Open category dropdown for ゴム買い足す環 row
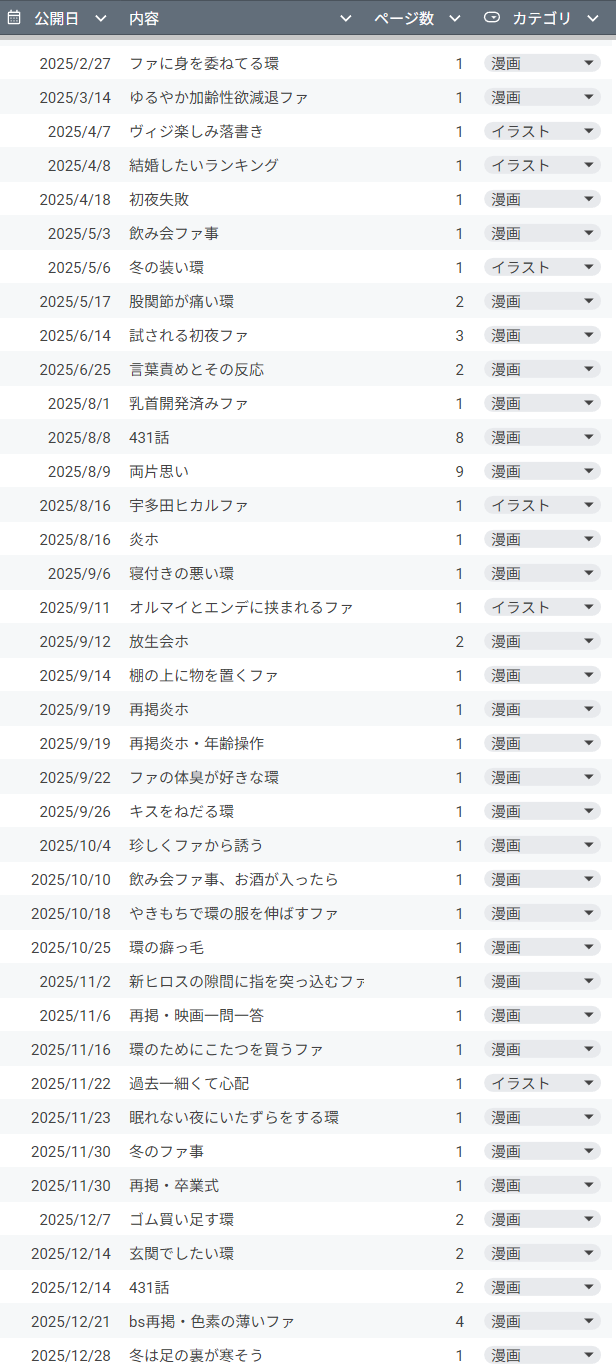Viewport: 616px width, 1371px height. (590, 1219)
